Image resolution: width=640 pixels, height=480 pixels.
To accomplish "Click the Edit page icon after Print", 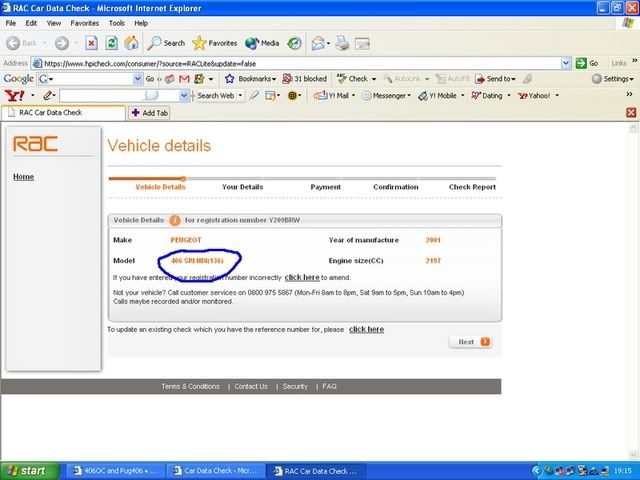I will tap(362, 43).
